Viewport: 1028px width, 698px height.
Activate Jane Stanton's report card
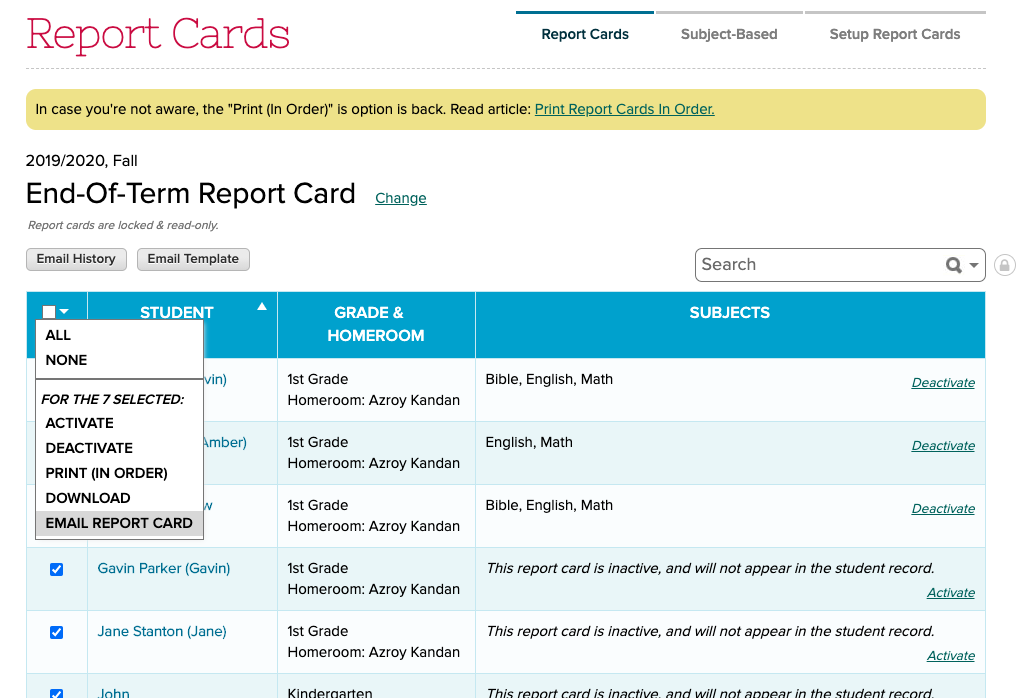[x=951, y=655]
